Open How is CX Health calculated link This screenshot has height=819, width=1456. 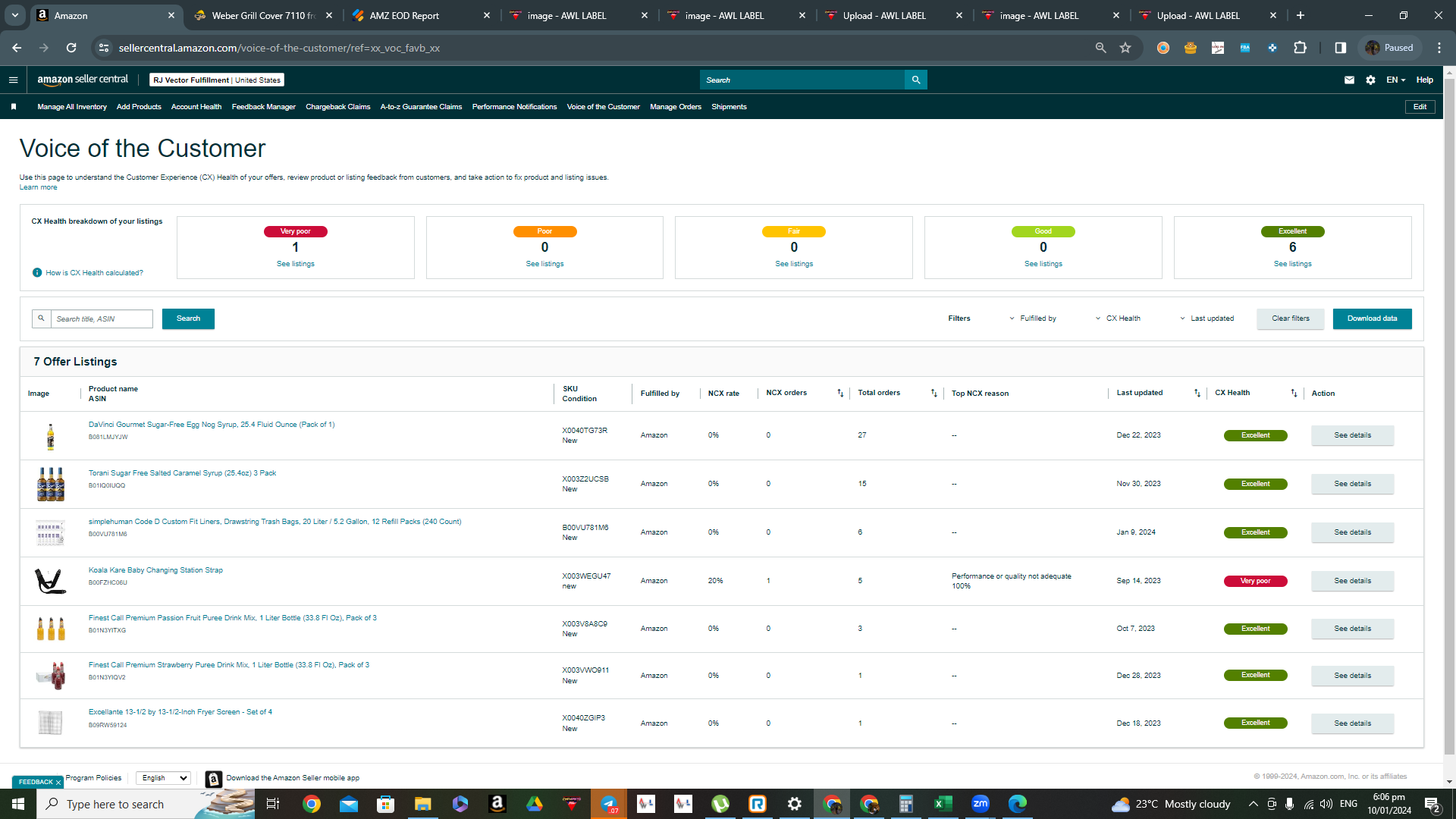point(94,273)
